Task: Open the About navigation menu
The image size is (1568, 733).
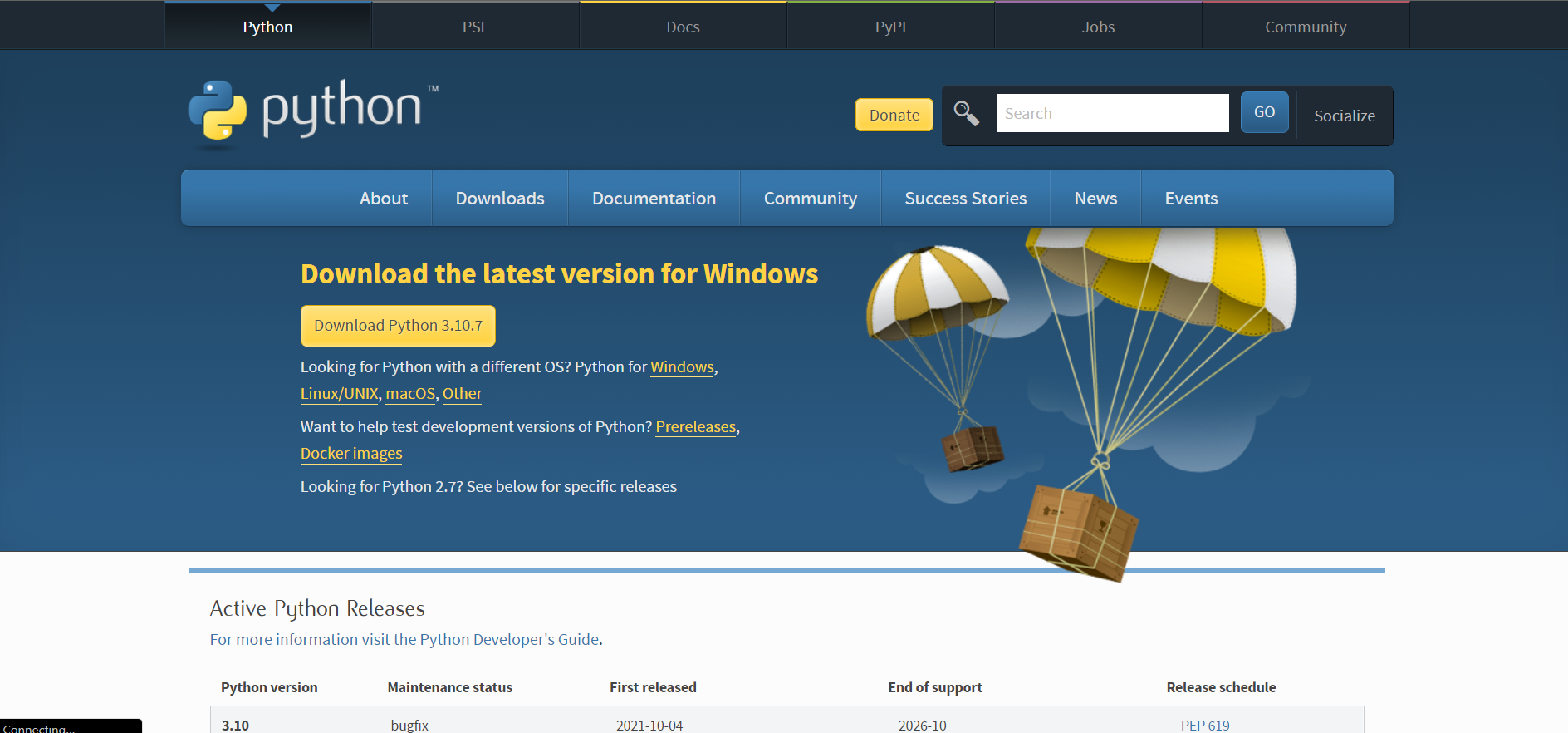Action: 384,198
